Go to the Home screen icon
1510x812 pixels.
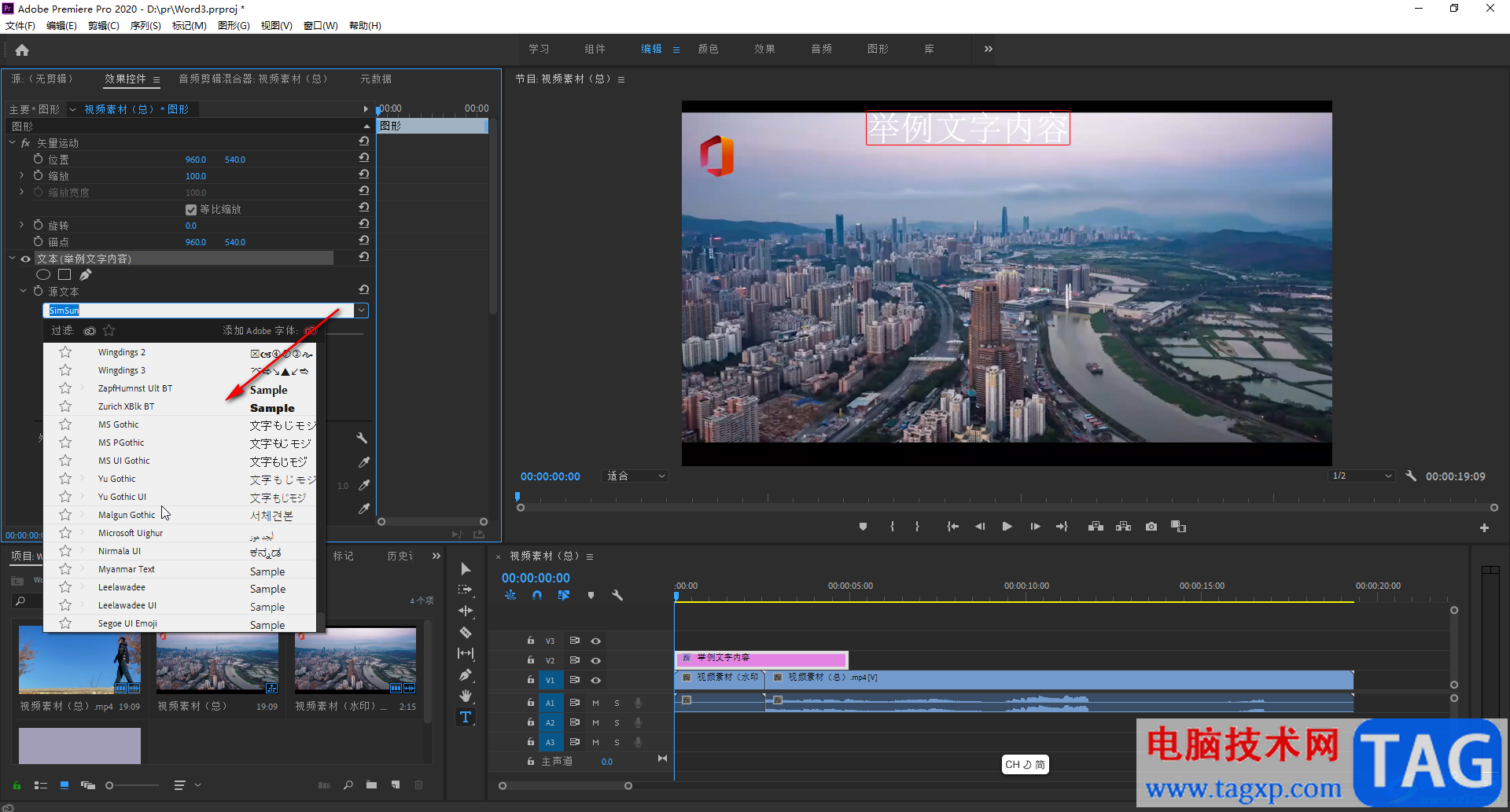pos(22,50)
